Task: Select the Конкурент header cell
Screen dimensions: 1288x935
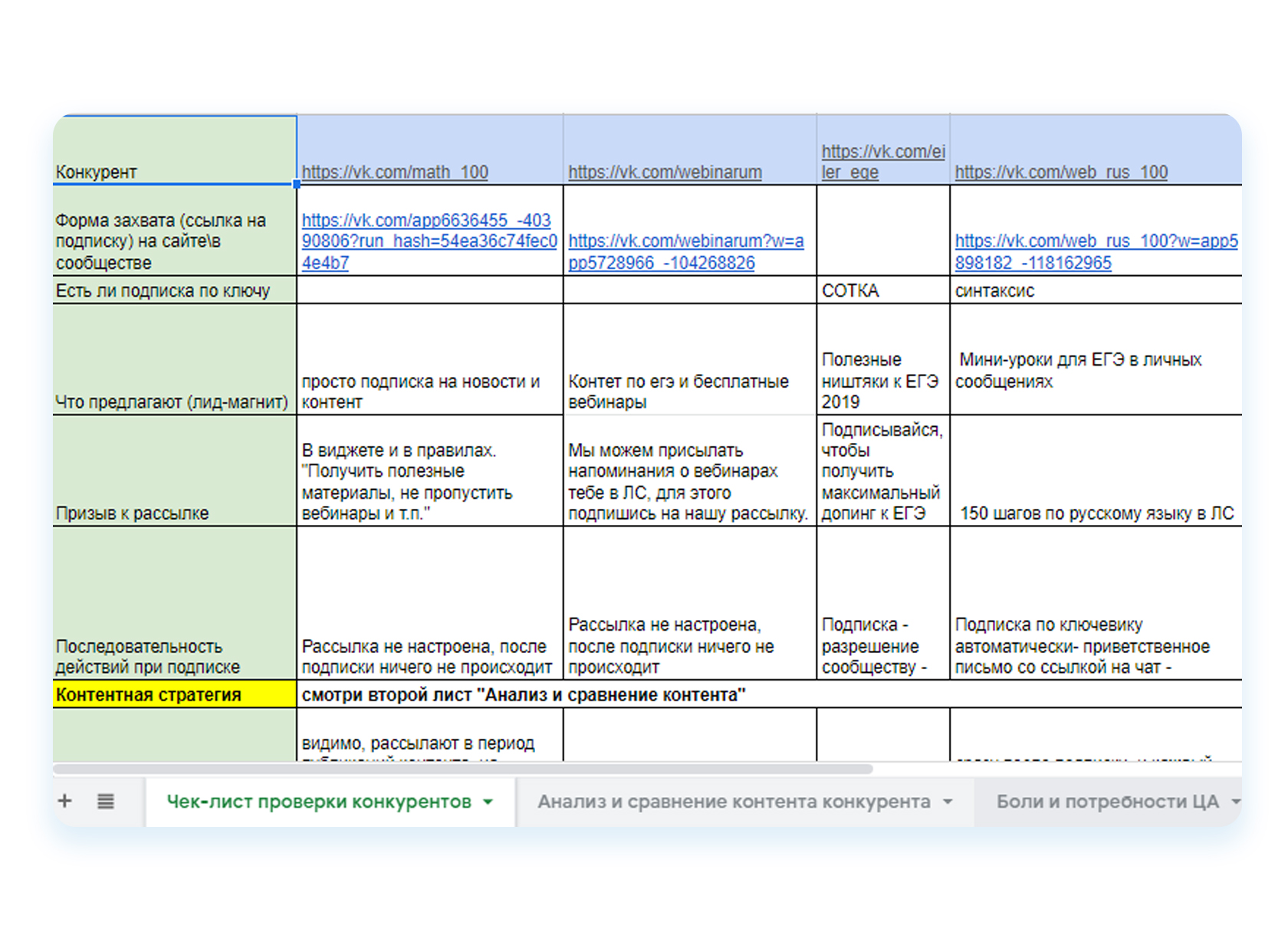Action: (x=175, y=150)
